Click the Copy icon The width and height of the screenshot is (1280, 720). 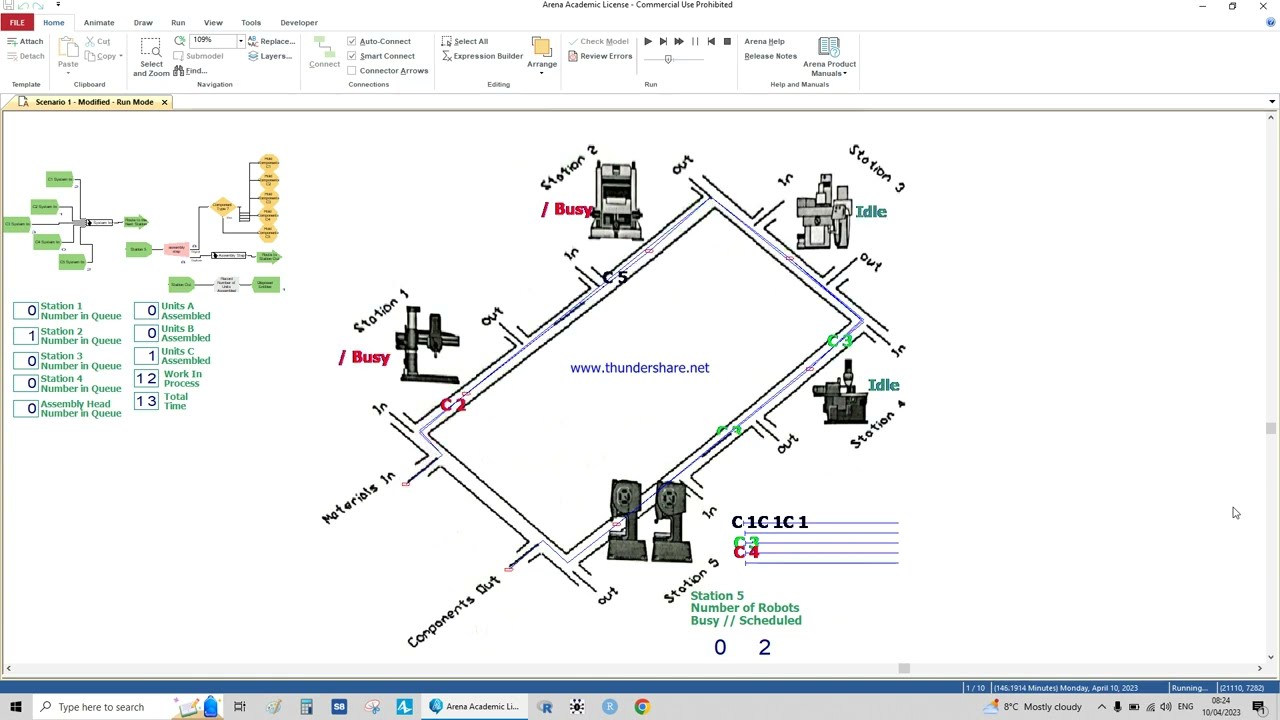click(101, 56)
